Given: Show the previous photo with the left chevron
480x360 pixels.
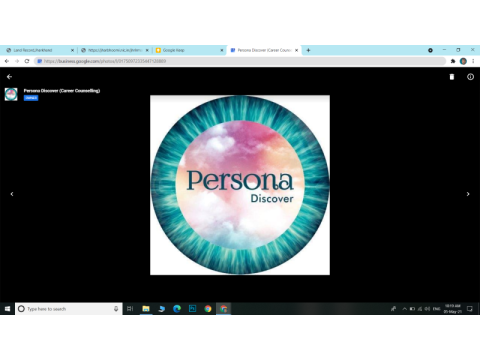Looking at the screenshot, I should 12,194.
